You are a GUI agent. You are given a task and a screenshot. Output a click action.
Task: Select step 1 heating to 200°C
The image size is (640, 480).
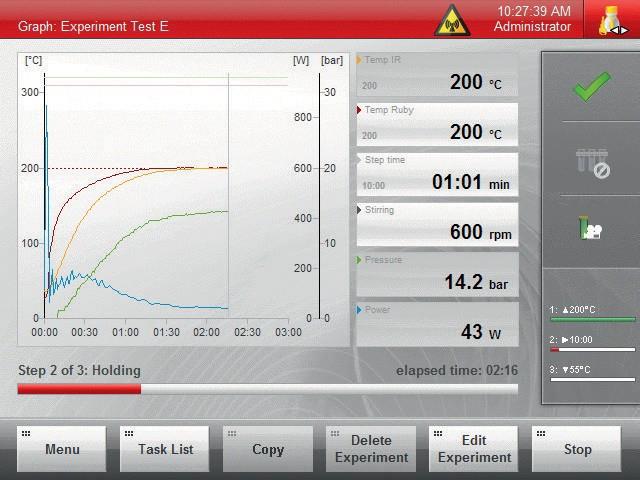[592, 314]
